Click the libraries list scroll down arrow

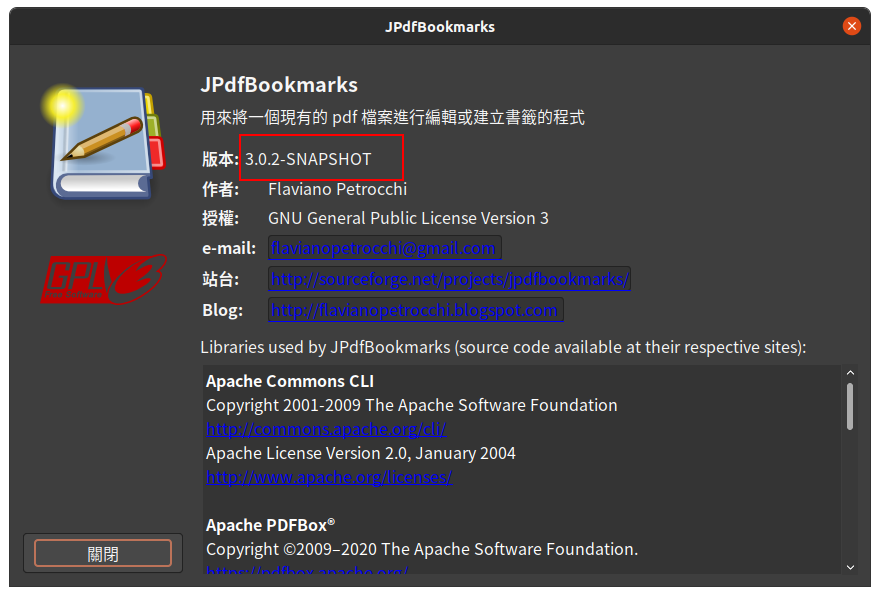850,567
